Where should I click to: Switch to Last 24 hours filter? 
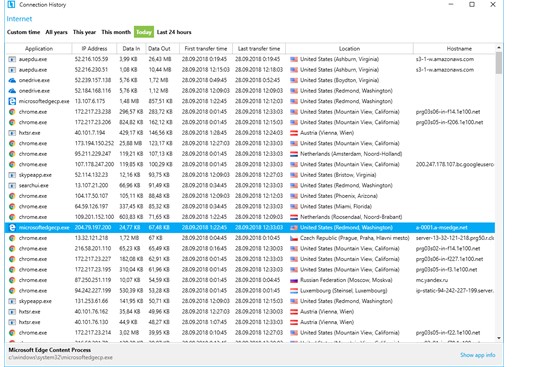[x=174, y=32]
